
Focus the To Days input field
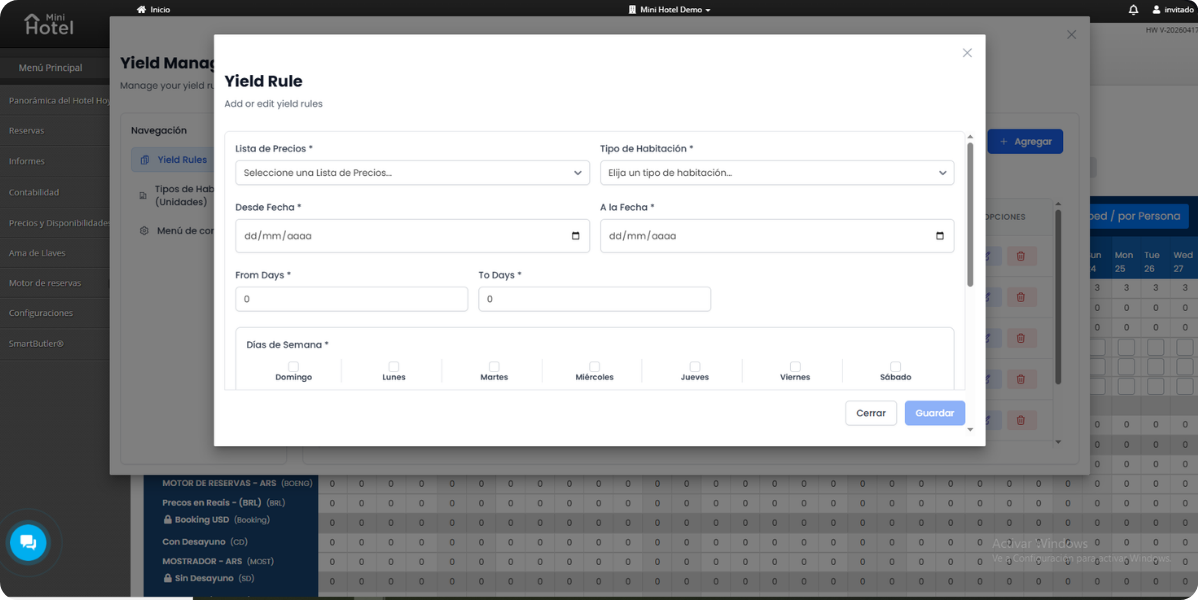point(595,299)
